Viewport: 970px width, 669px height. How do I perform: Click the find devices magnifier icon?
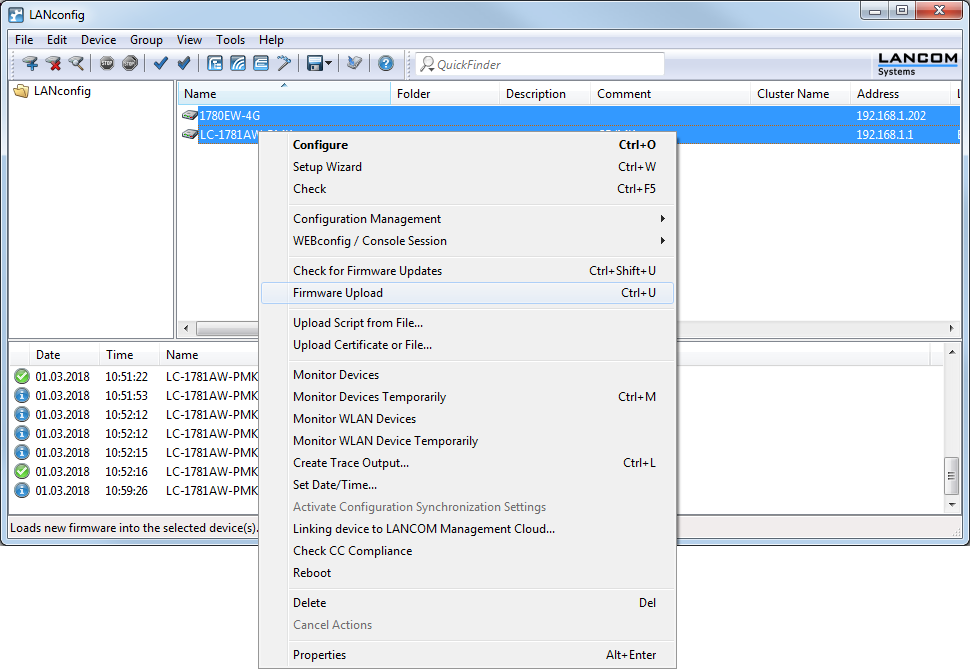click(x=77, y=64)
